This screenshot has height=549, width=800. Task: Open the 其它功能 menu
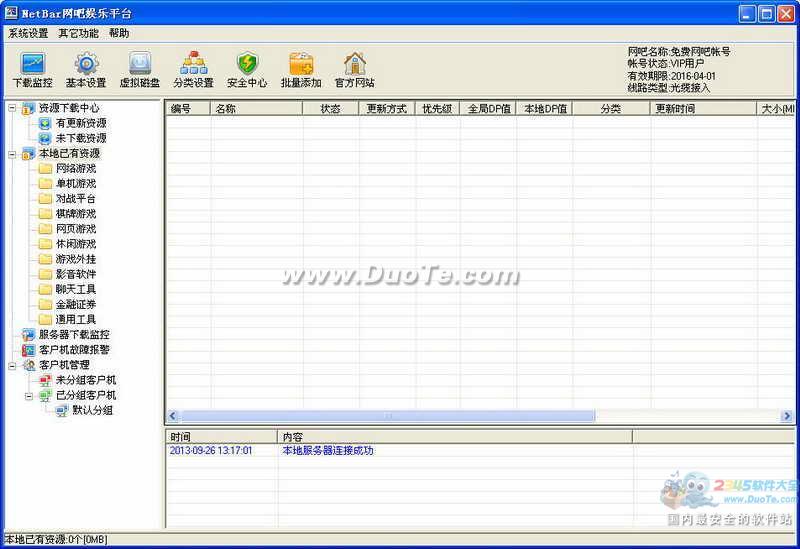point(79,33)
